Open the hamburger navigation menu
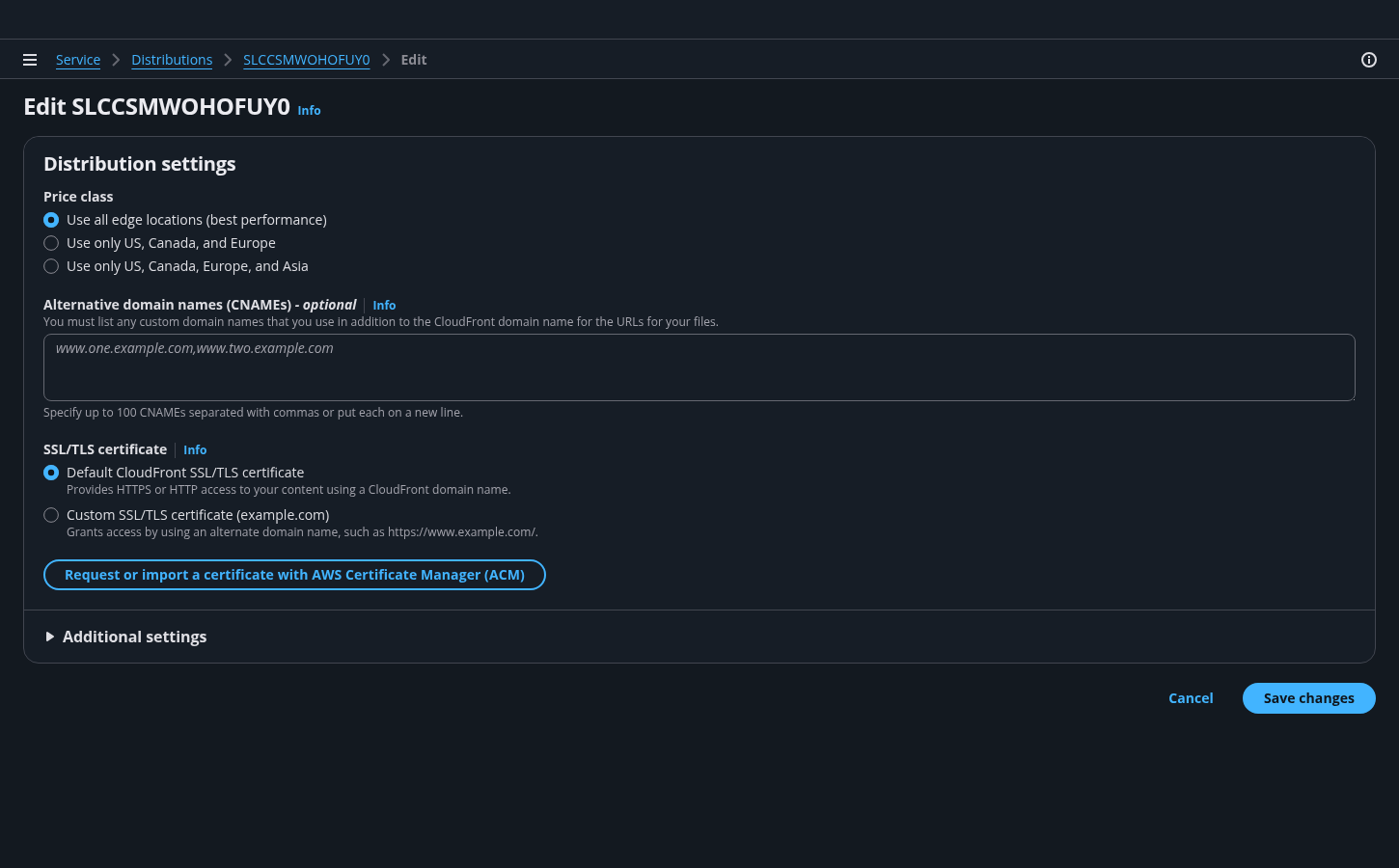This screenshot has height=868, width=1399. (x=30, y=60)
